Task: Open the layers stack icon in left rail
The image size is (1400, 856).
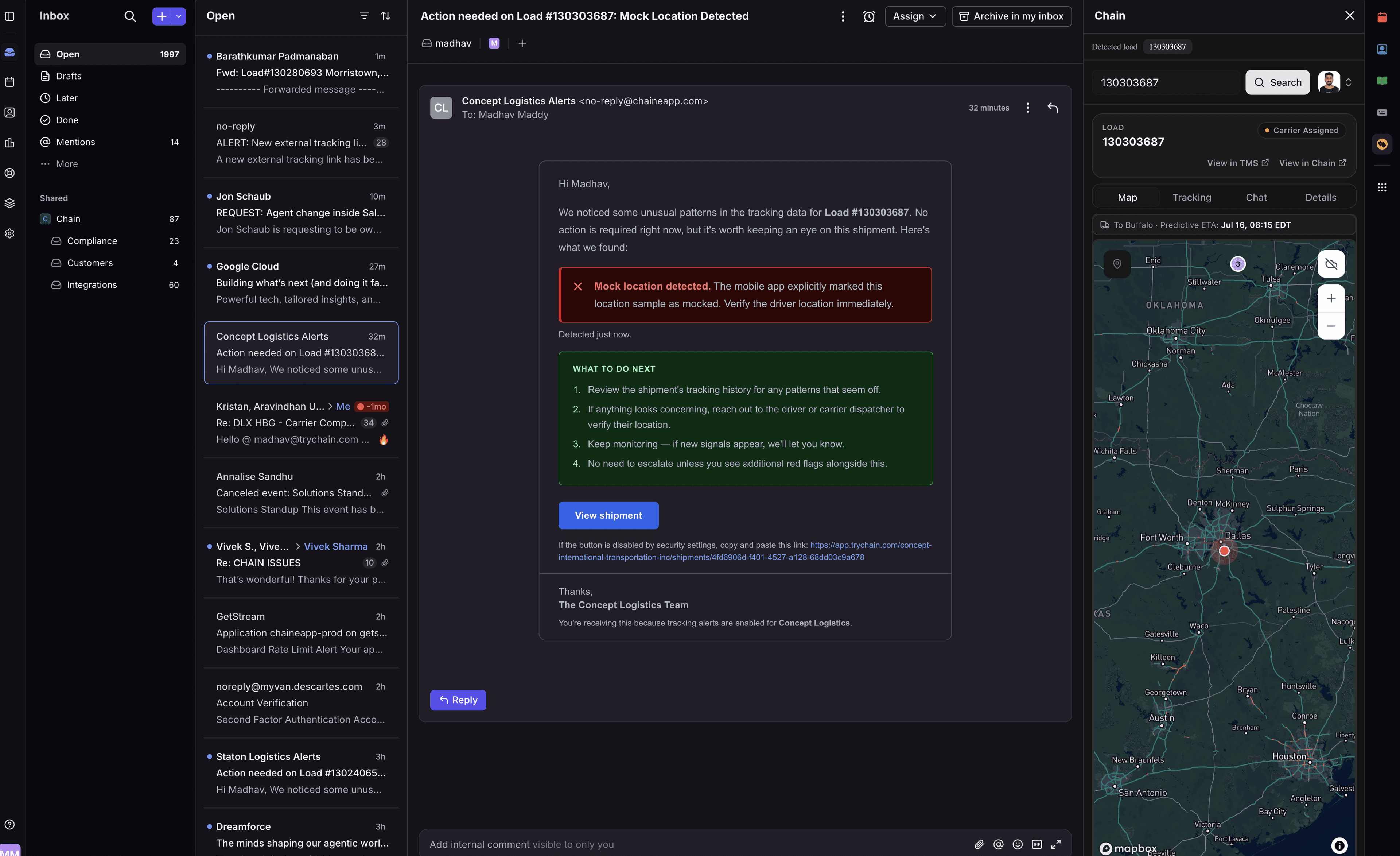Action: point(9,203)
